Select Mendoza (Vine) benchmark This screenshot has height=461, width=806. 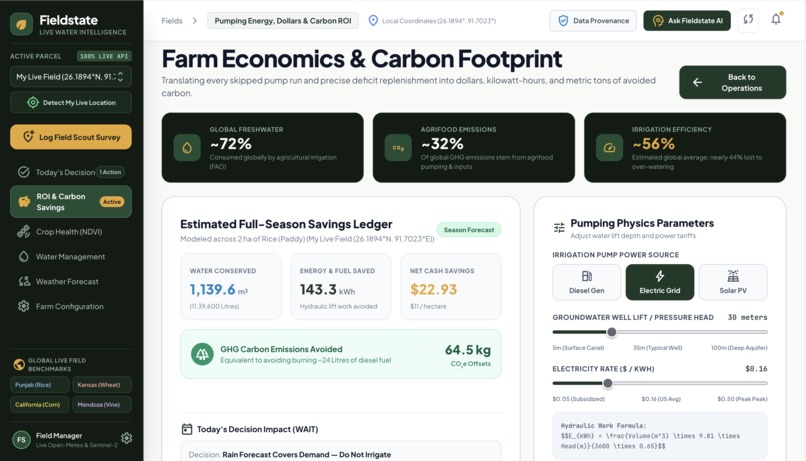pyautogui.click(x=102, y=404)
